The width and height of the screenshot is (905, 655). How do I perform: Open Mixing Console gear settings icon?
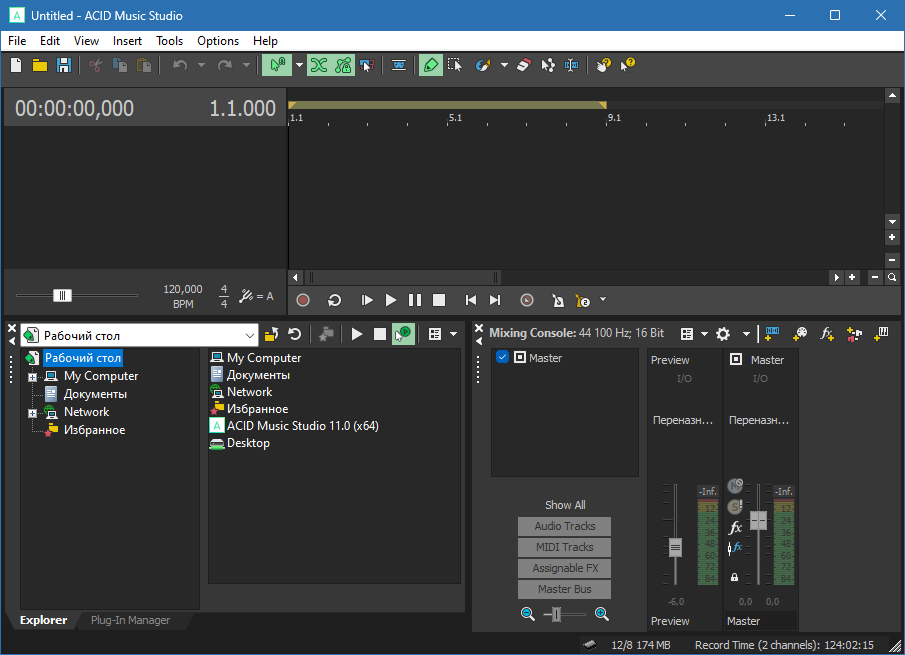pos(723,334)
